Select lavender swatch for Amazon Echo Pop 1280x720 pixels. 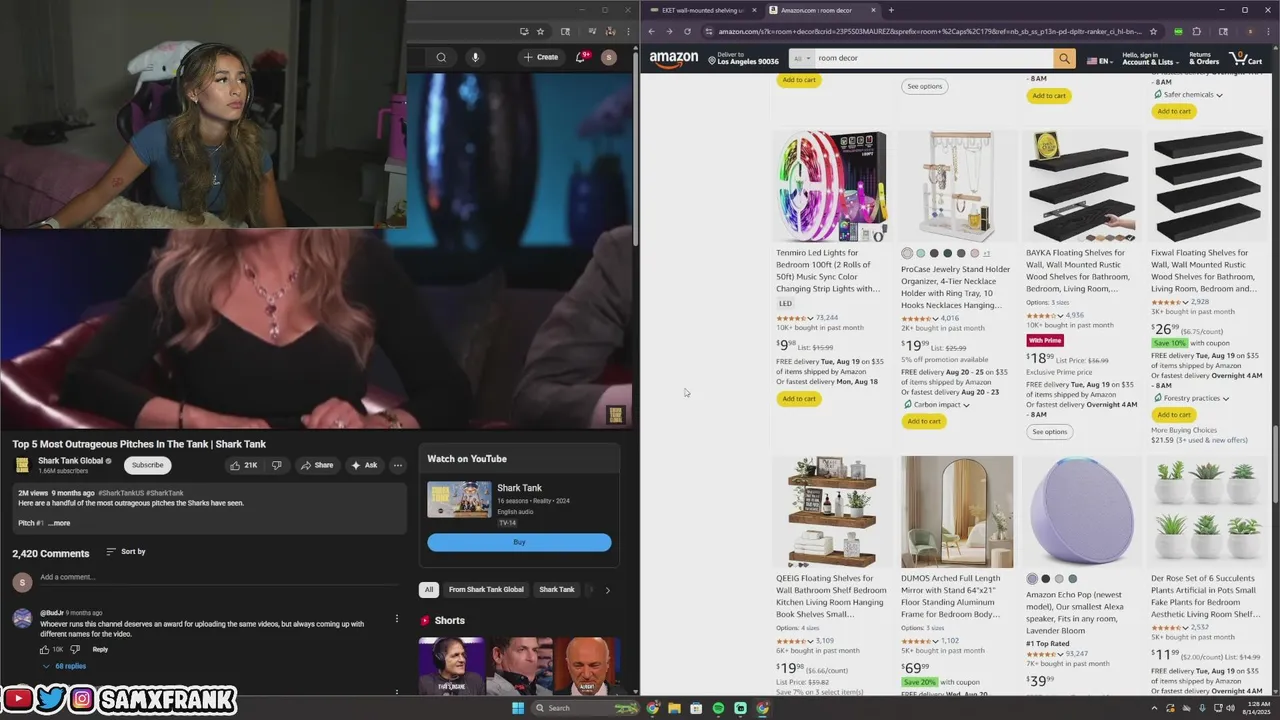(1032, 579)
